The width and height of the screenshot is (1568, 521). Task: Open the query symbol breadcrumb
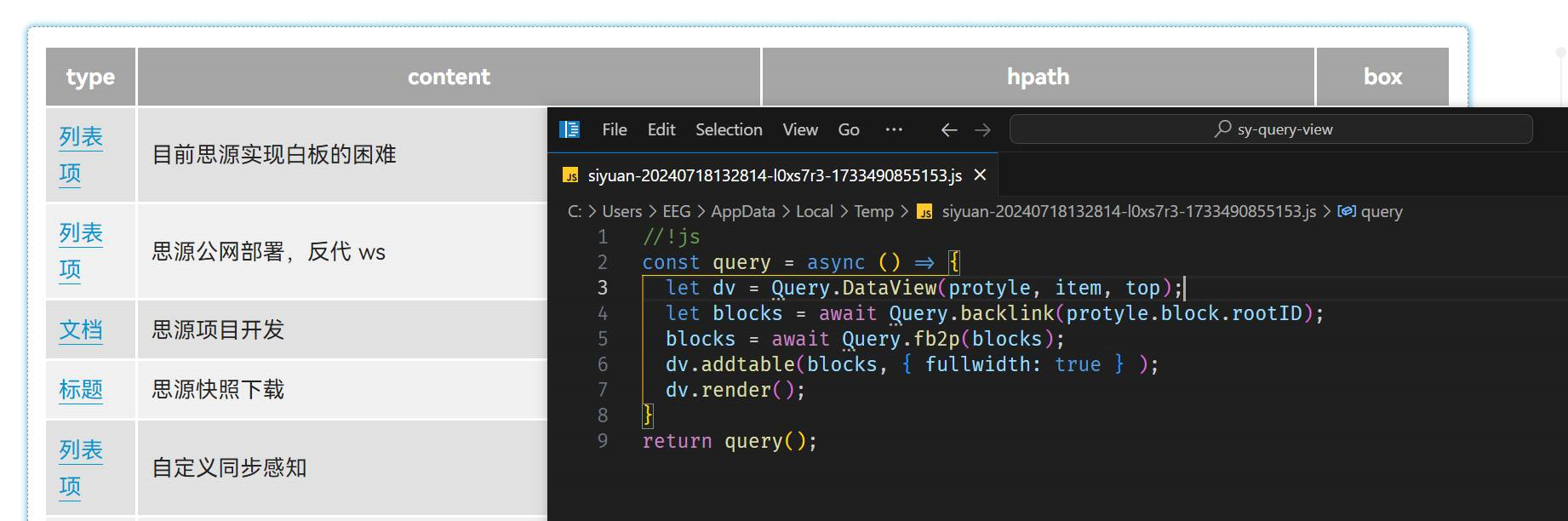[1381, 211]
